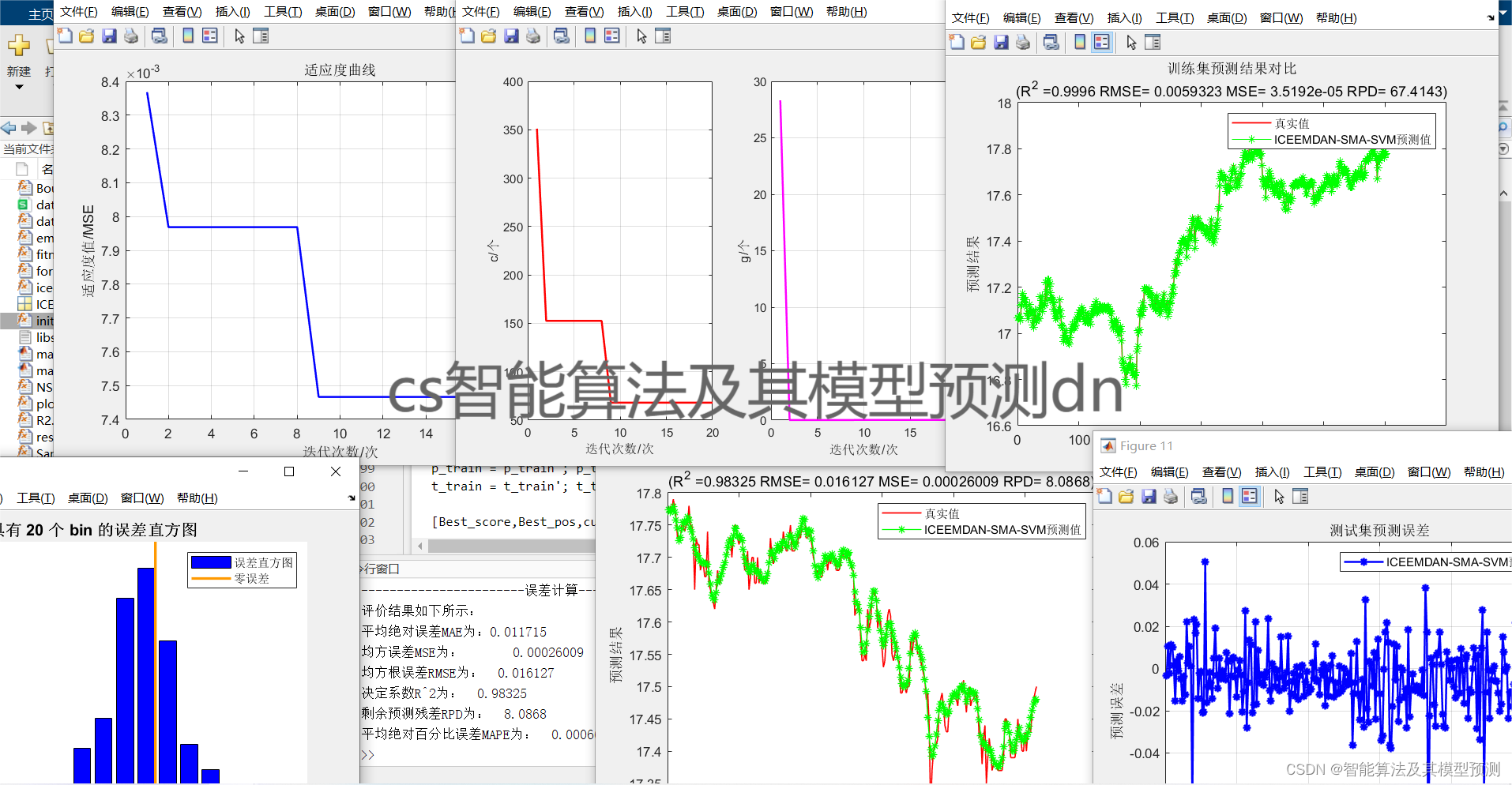Print the training prediction comparison figure
Viewport: 1512px width, 785px height.
tap(1023, 42)
